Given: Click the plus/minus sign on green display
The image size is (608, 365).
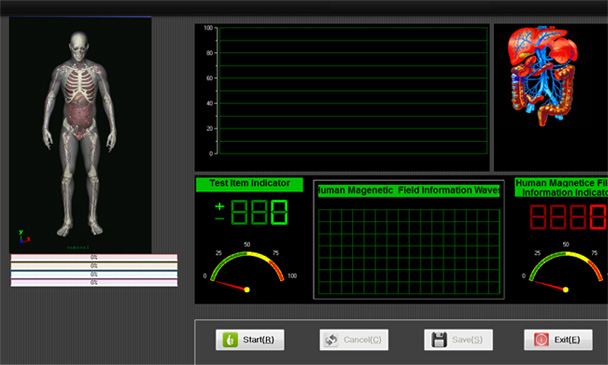Looking at the screenshot, I should [219, 212].
